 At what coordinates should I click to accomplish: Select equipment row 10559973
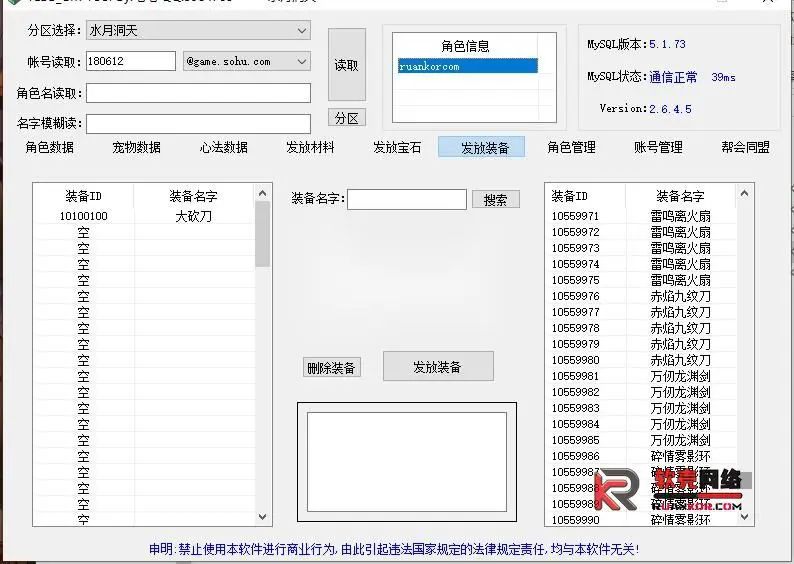642,248
